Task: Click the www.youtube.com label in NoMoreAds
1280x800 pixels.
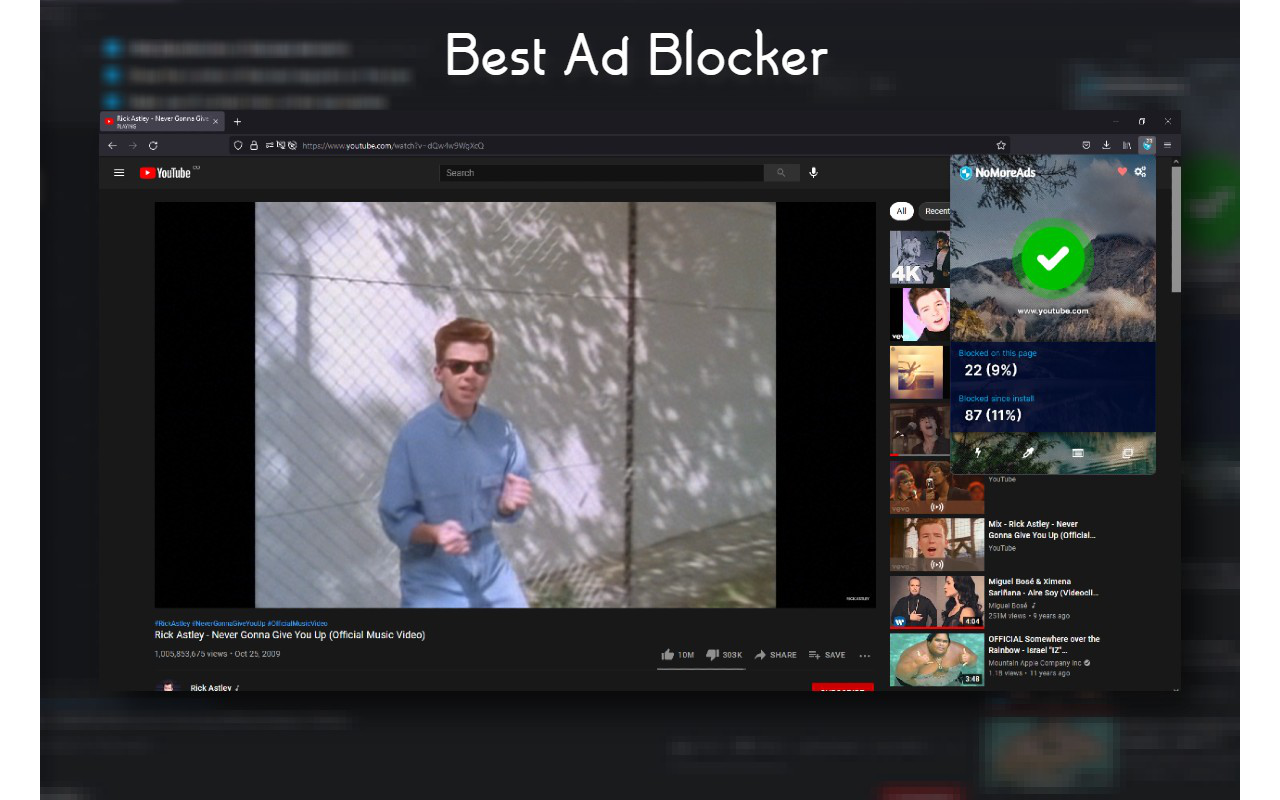Action: coord(1052,311)
